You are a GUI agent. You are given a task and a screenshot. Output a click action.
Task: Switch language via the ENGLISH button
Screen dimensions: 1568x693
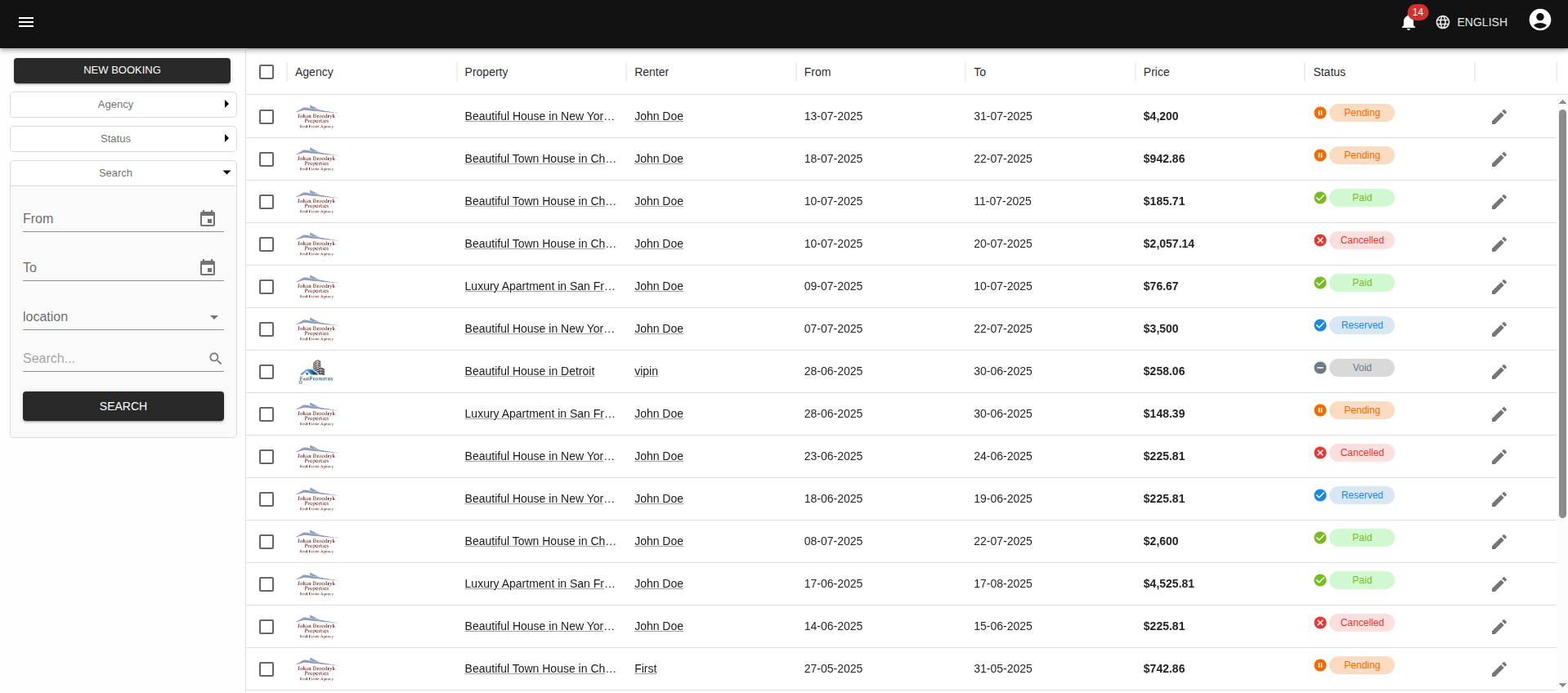pos(1472,22)
